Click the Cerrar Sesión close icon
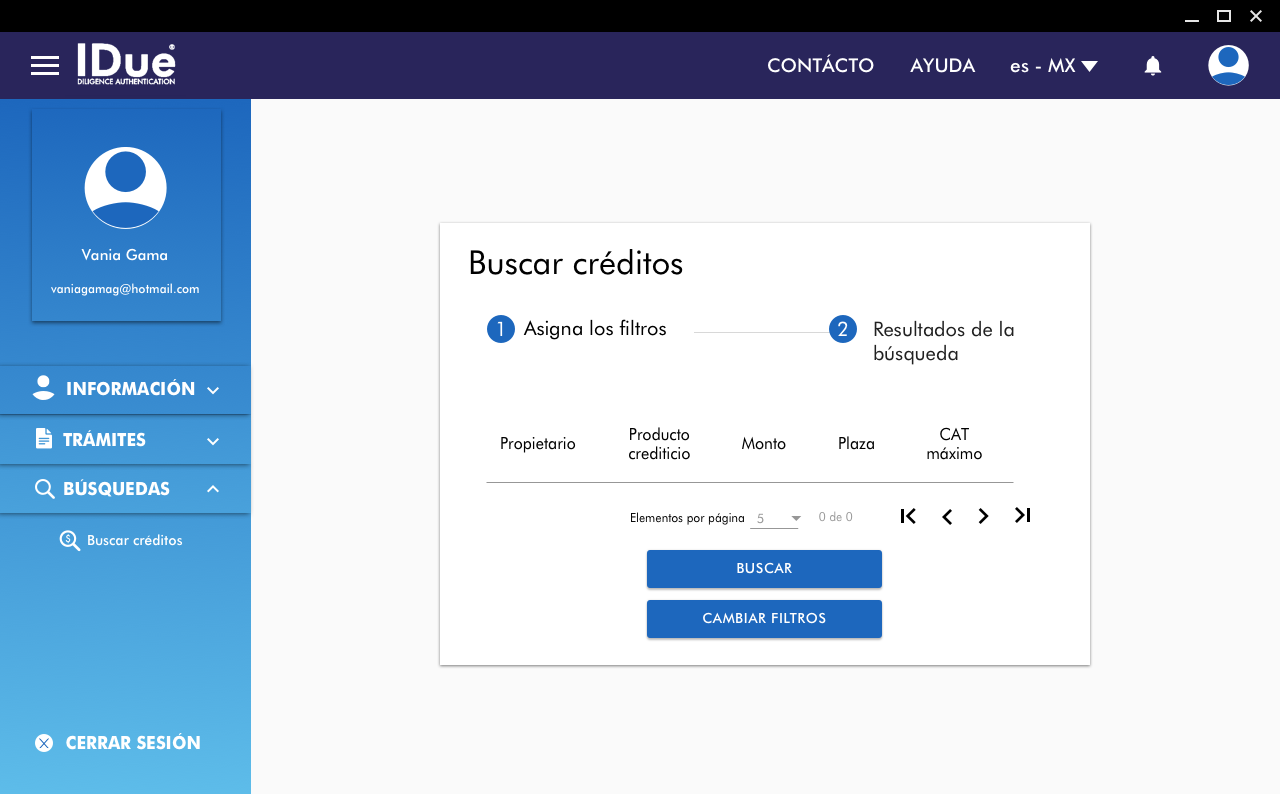The image size is (1280, 794). point(44,743)
